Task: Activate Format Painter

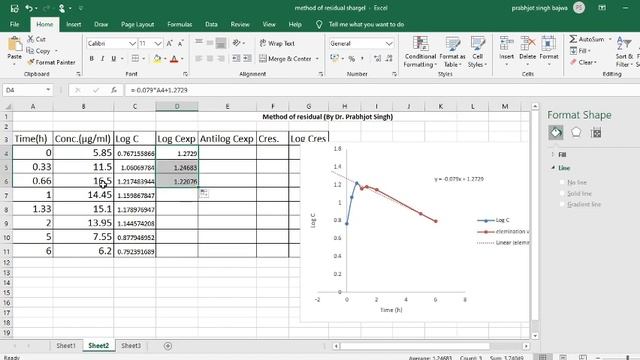Action: point(51,62)
